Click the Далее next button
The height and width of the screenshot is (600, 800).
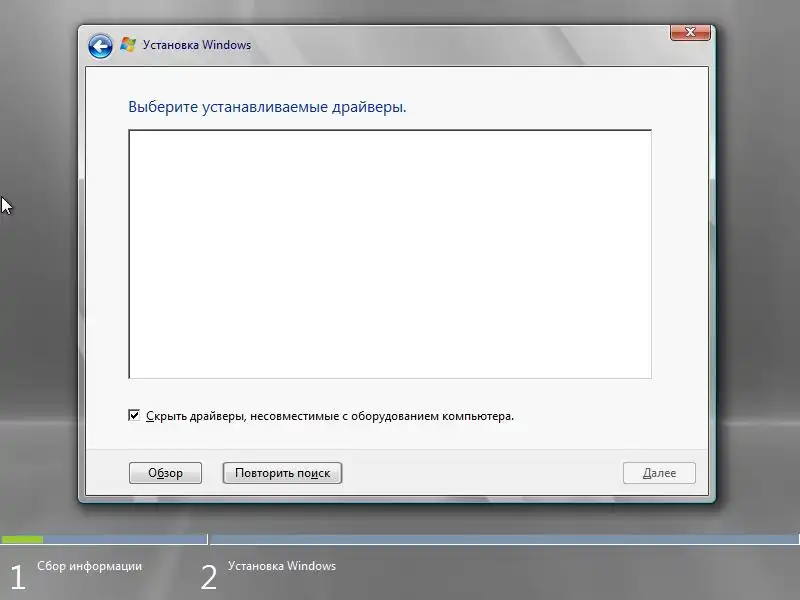click(659, 473)
